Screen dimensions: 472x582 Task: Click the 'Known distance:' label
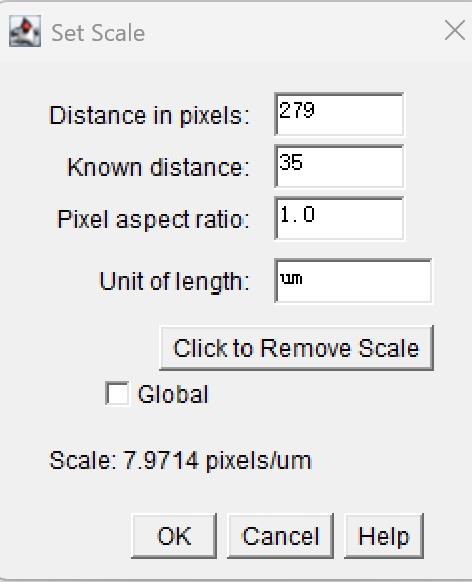158,167
